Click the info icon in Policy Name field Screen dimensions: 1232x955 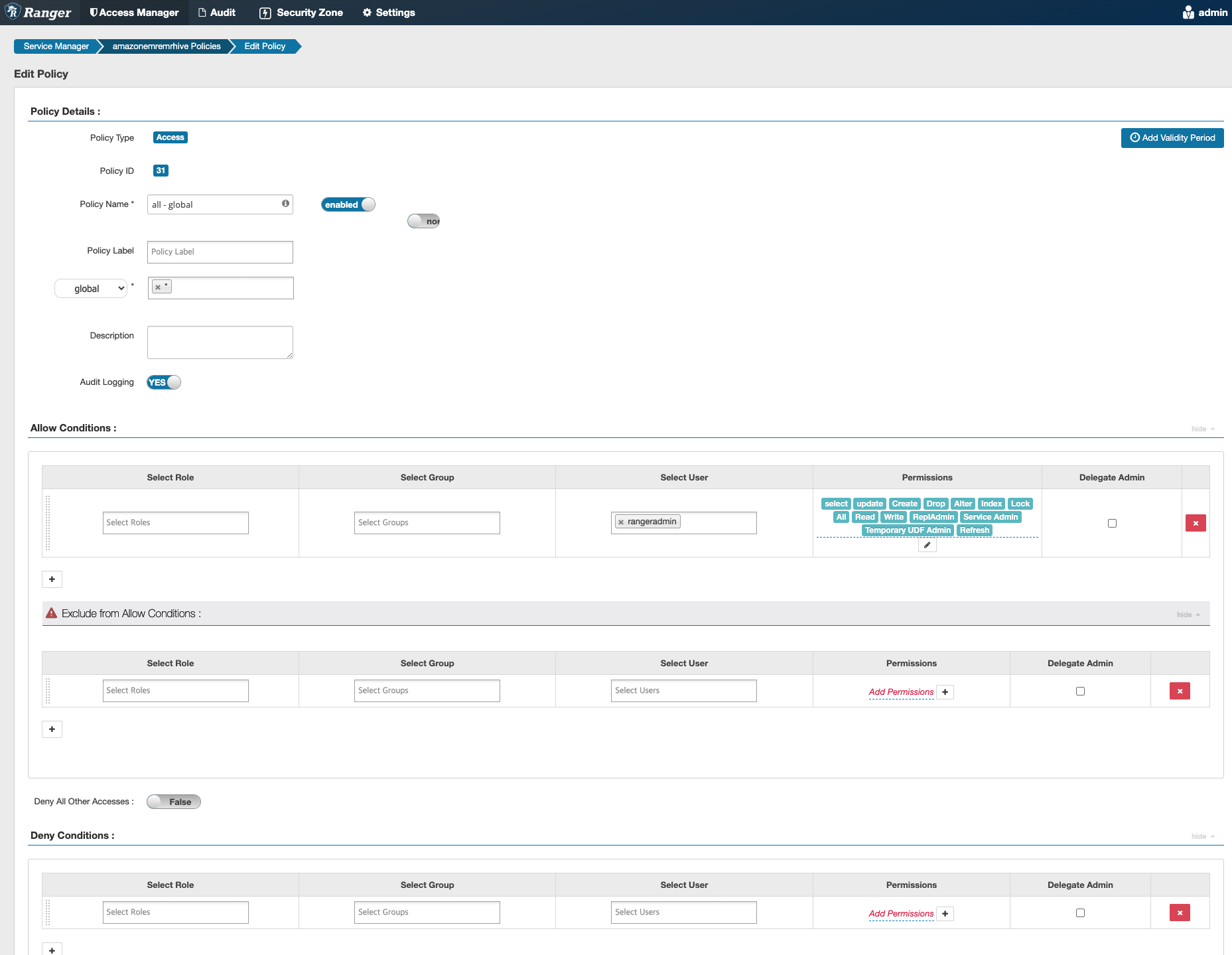(285, 204)
